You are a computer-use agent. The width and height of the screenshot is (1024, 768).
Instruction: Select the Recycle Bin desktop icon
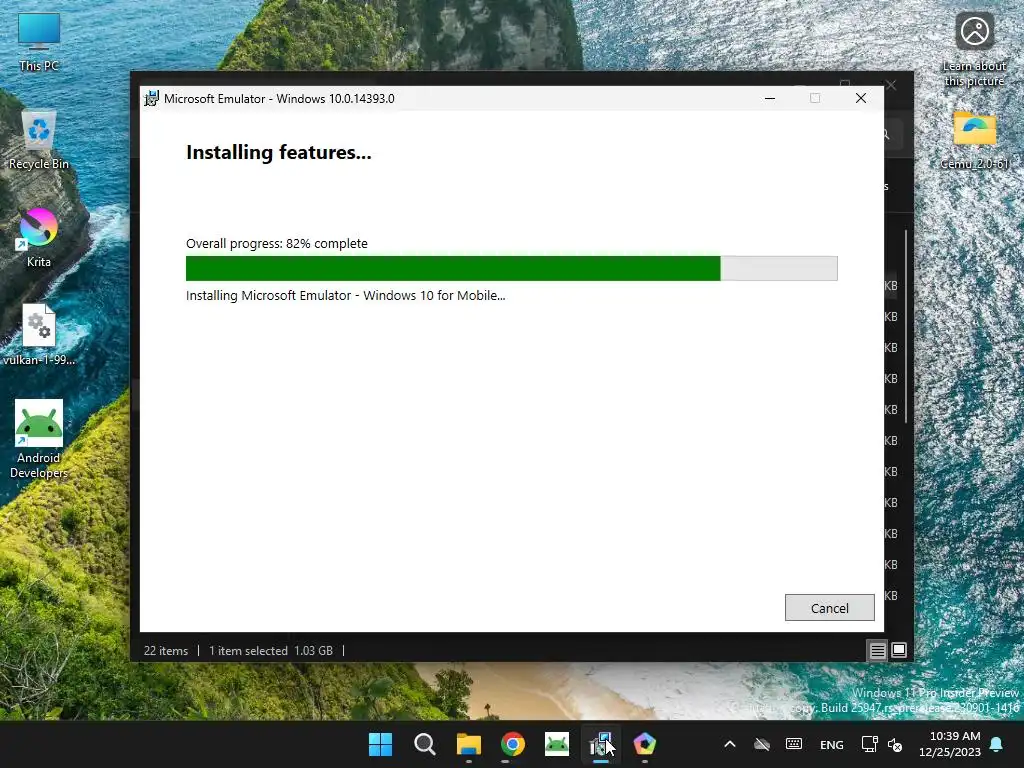[x=39, y=140]
